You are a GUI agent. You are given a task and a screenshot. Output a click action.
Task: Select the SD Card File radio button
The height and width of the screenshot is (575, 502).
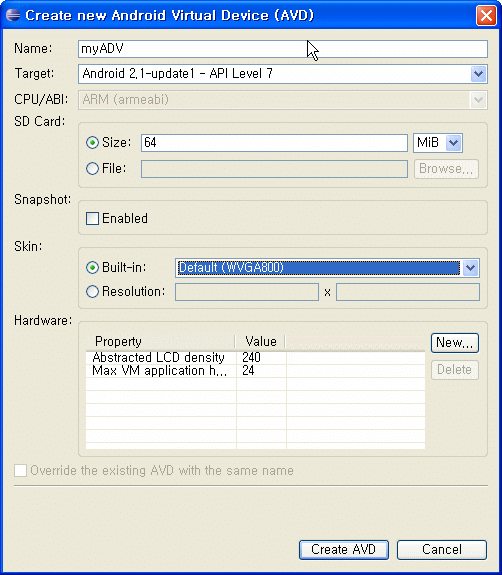click(92, 169)
